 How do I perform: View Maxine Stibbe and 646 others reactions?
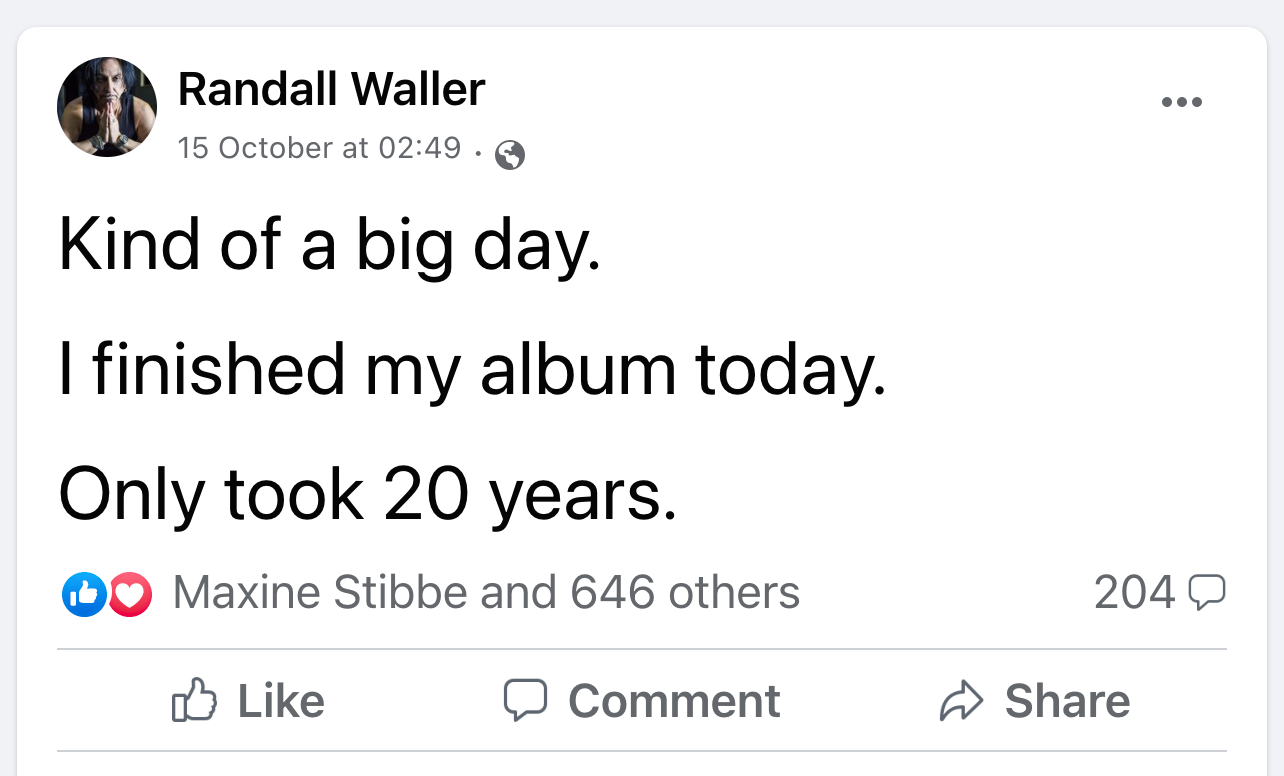click(486, 592)
